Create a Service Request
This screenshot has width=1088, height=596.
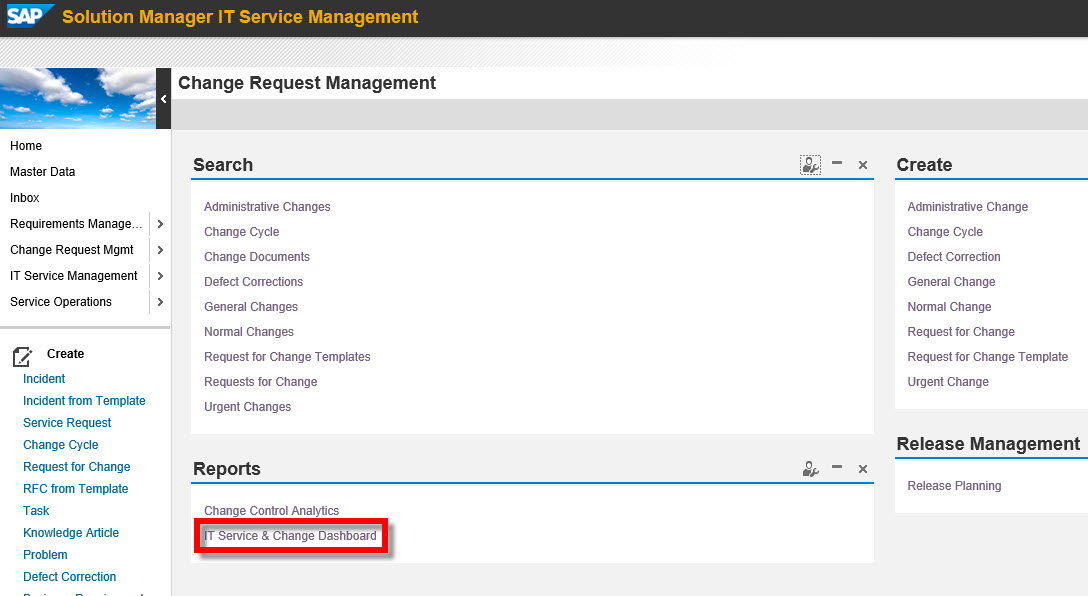[67, 423]
